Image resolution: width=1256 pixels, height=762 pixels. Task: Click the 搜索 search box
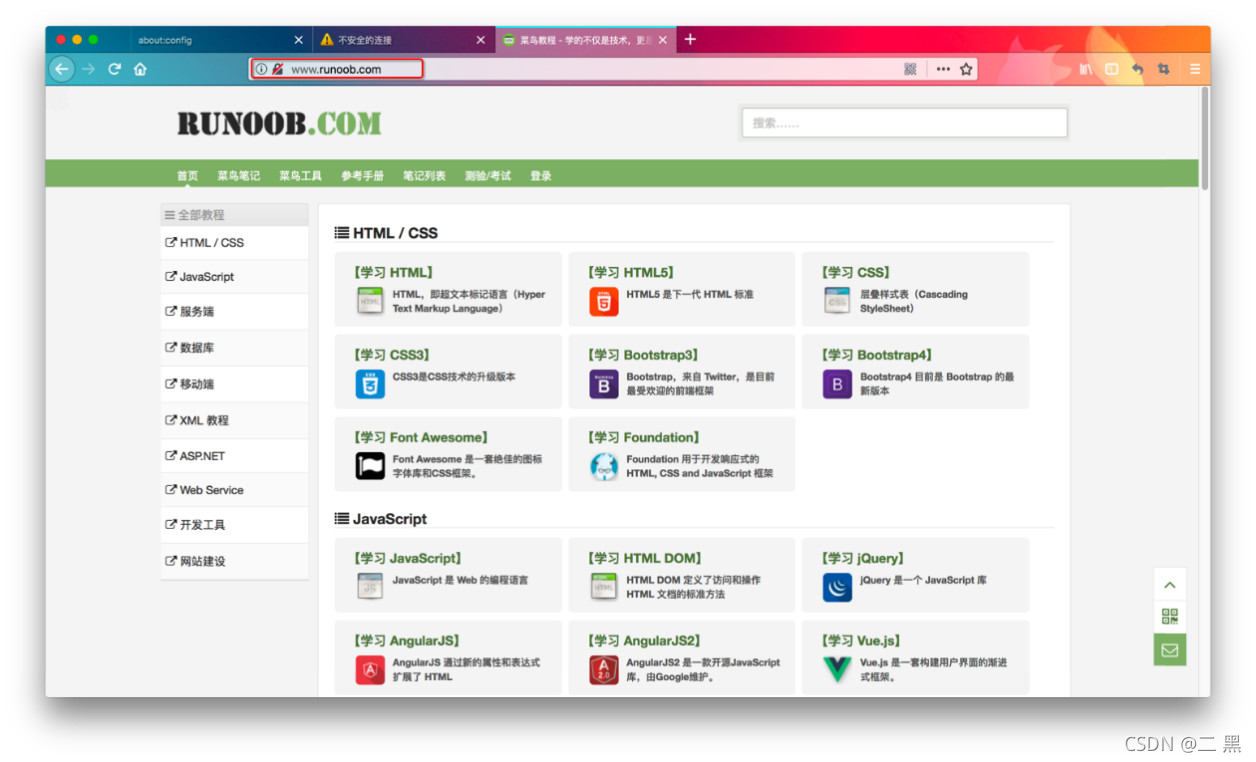904,123
